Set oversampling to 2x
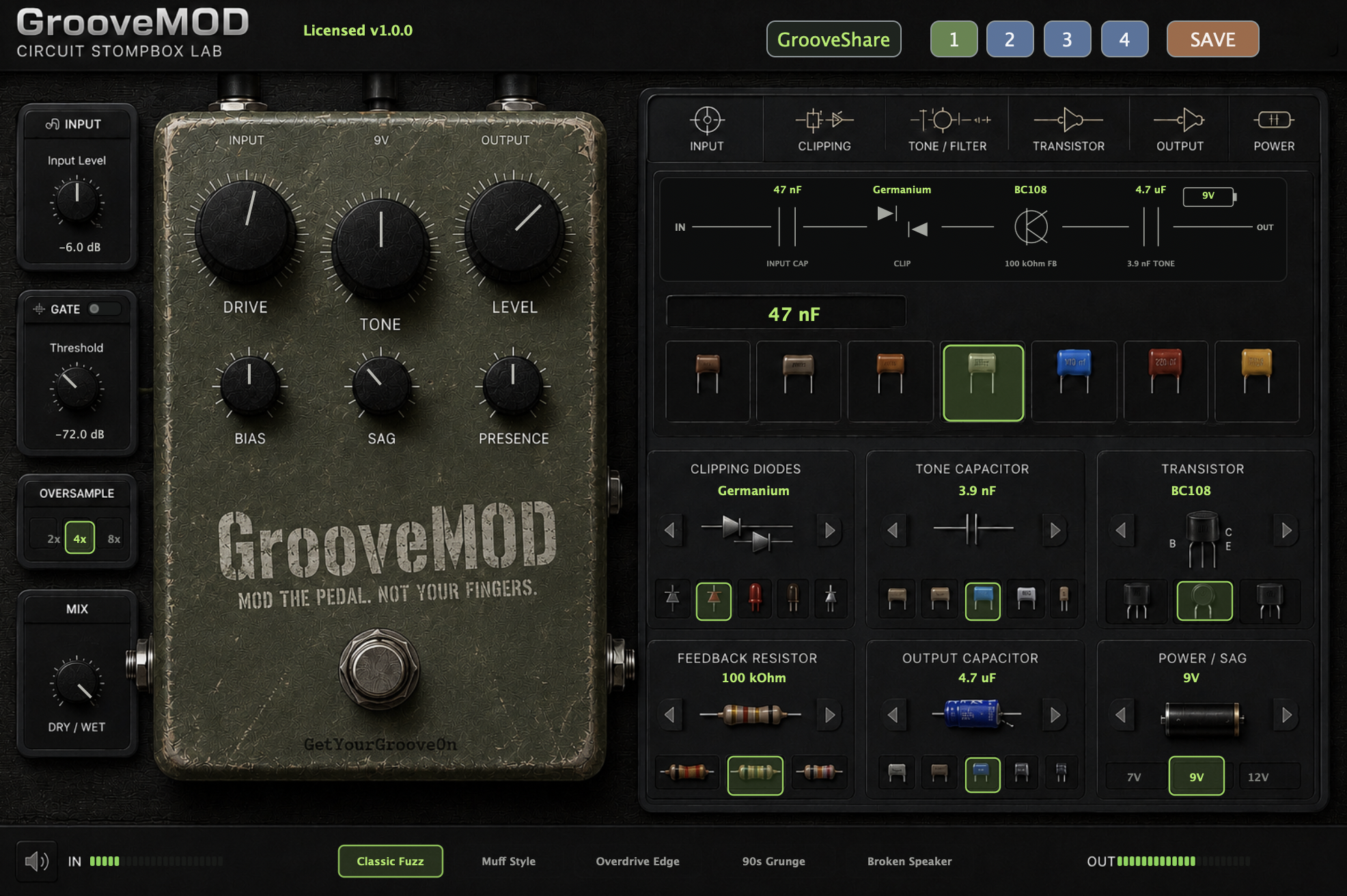1347x896 pixels. point(53,538)
